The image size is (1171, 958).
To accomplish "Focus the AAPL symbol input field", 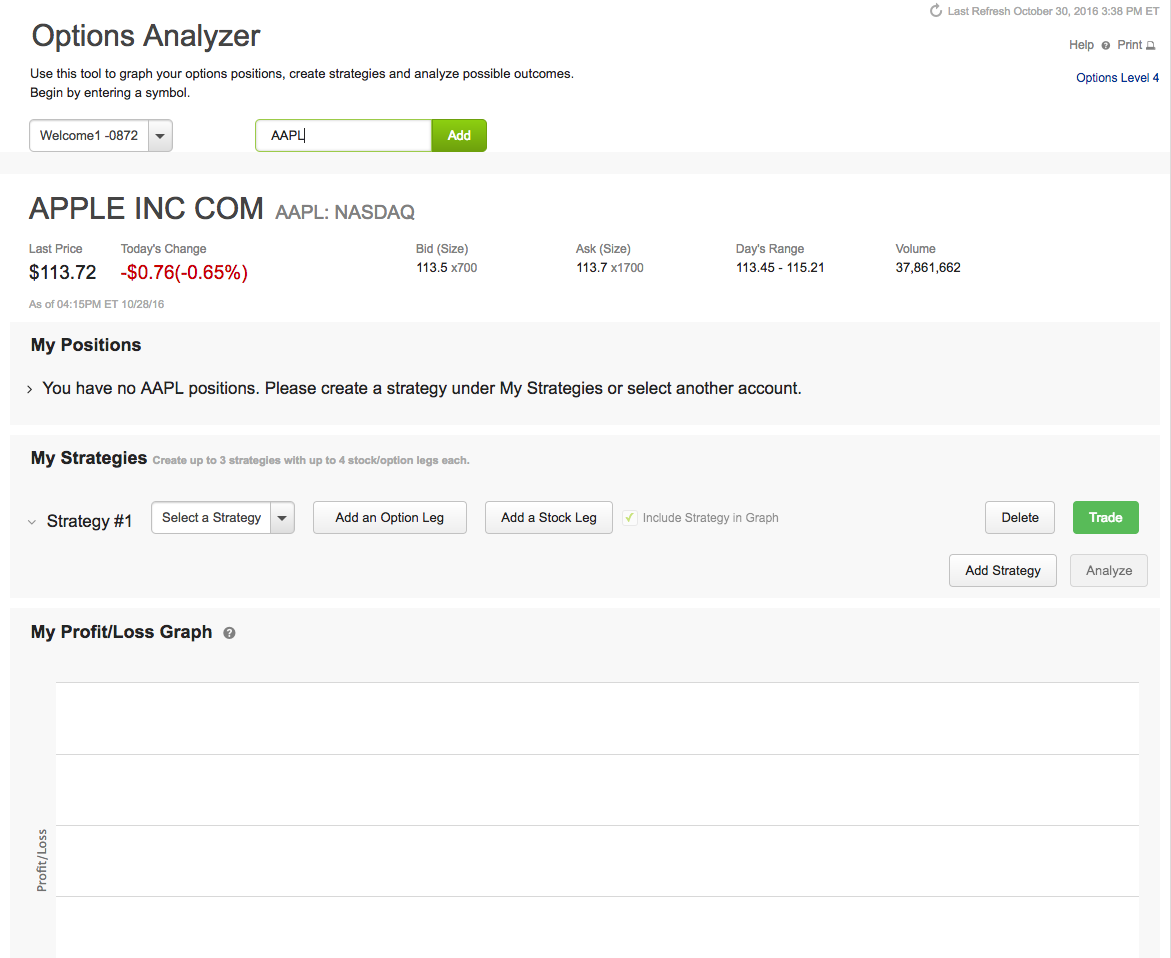I will pos(343,136).
